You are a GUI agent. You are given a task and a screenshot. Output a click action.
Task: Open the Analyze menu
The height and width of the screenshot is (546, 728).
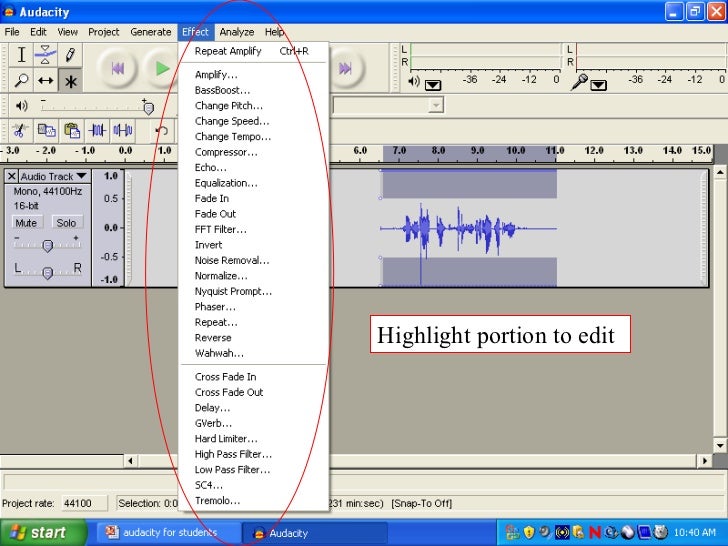237,32
